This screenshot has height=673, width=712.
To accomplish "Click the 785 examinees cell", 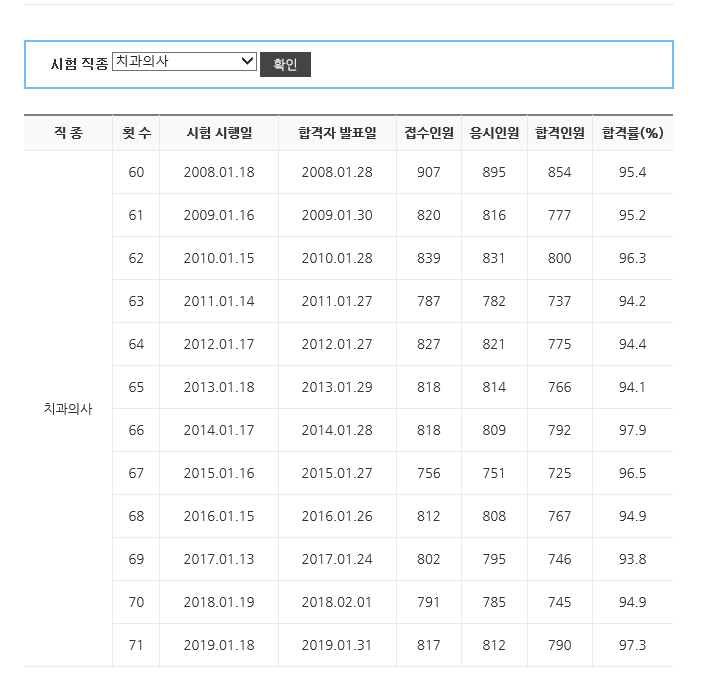I will [494, 602].
